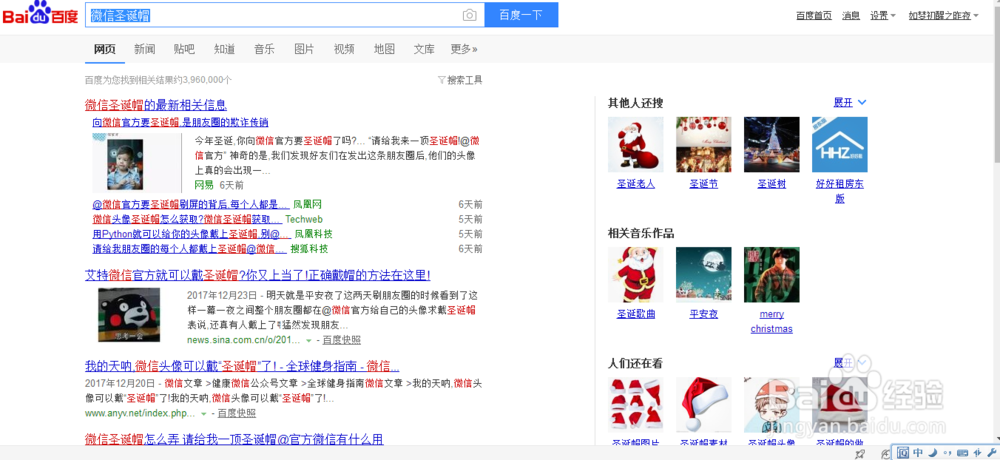1000x460 pixels.
Task: Click the 圣诞老人 image
Action: [x=635, y=144]
